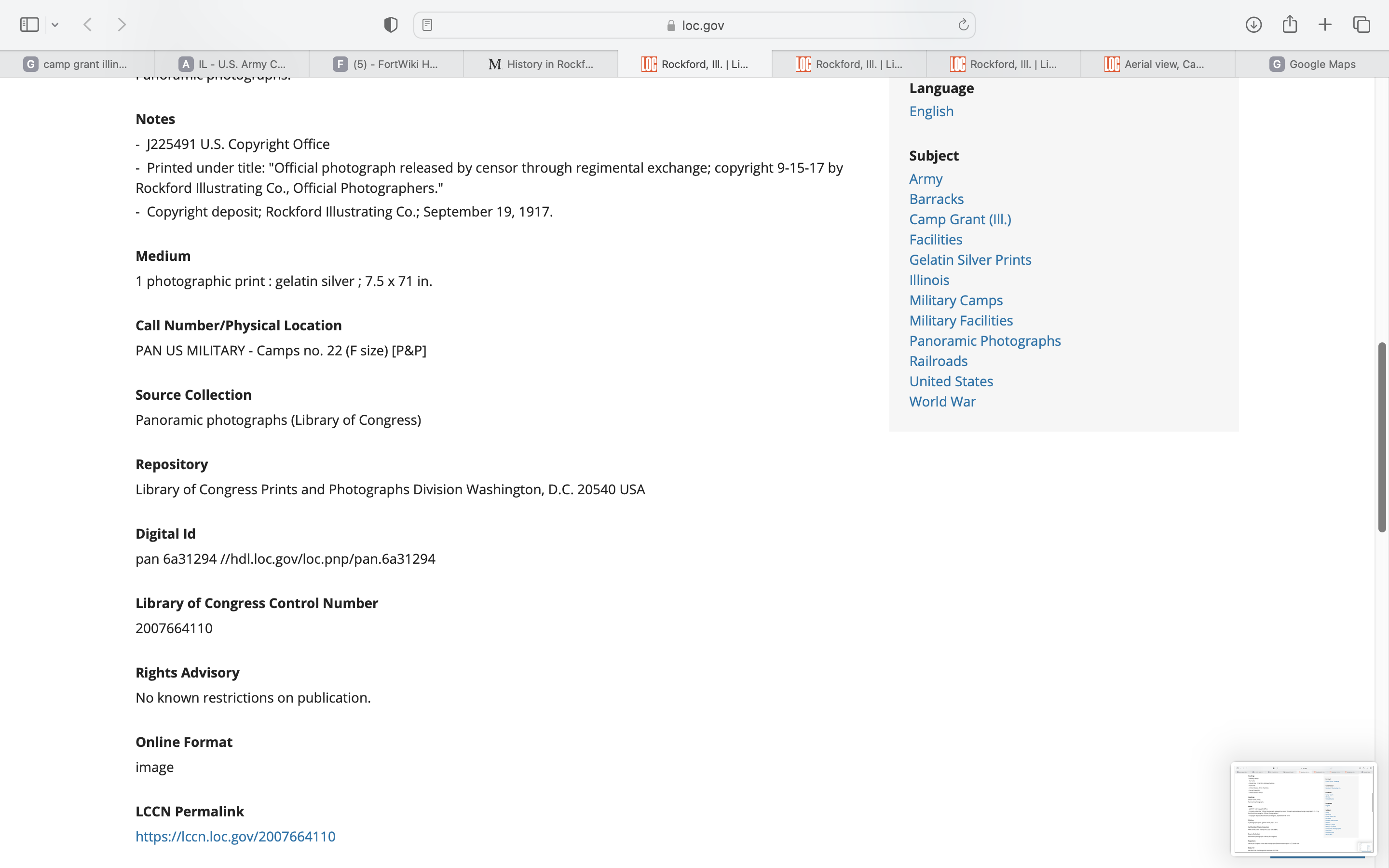Toggle the Safari sidebar icon
1389x868 pixels.
[29, 25]
